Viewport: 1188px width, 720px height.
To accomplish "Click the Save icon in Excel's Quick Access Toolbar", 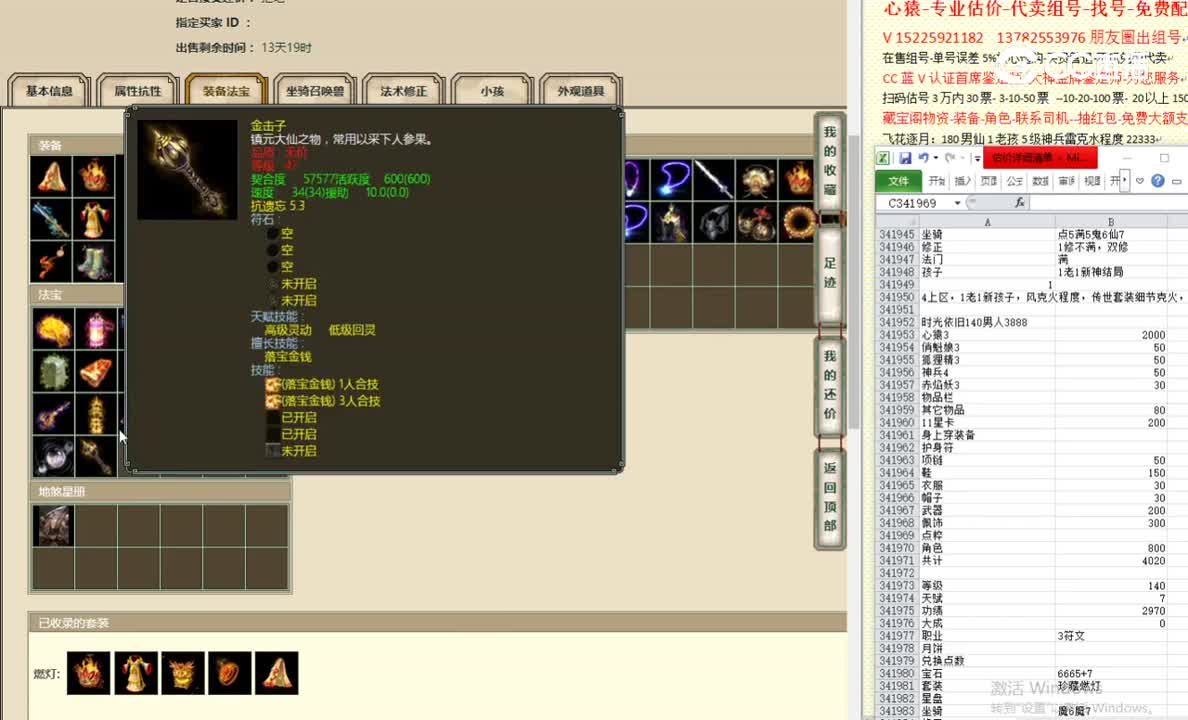I will [x=905, y=156].
